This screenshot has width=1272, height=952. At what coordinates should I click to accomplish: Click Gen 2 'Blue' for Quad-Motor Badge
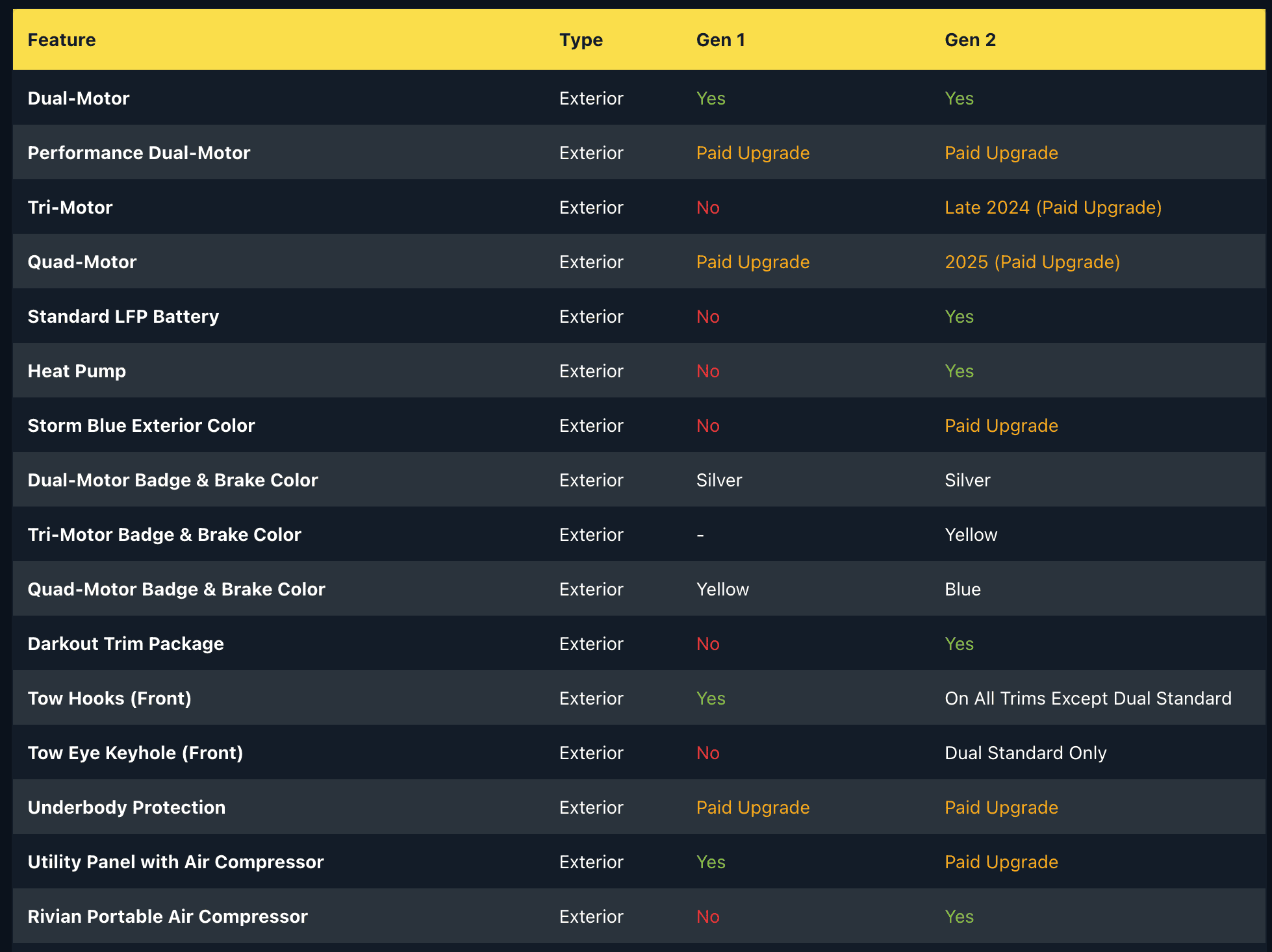pos(963,589)
